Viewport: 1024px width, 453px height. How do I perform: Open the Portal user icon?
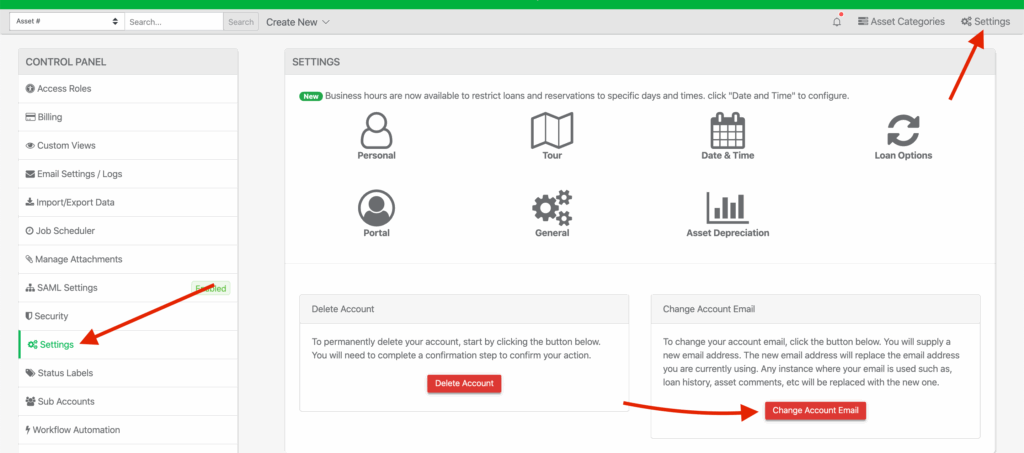pyautogui.click(x=376, y=208)
